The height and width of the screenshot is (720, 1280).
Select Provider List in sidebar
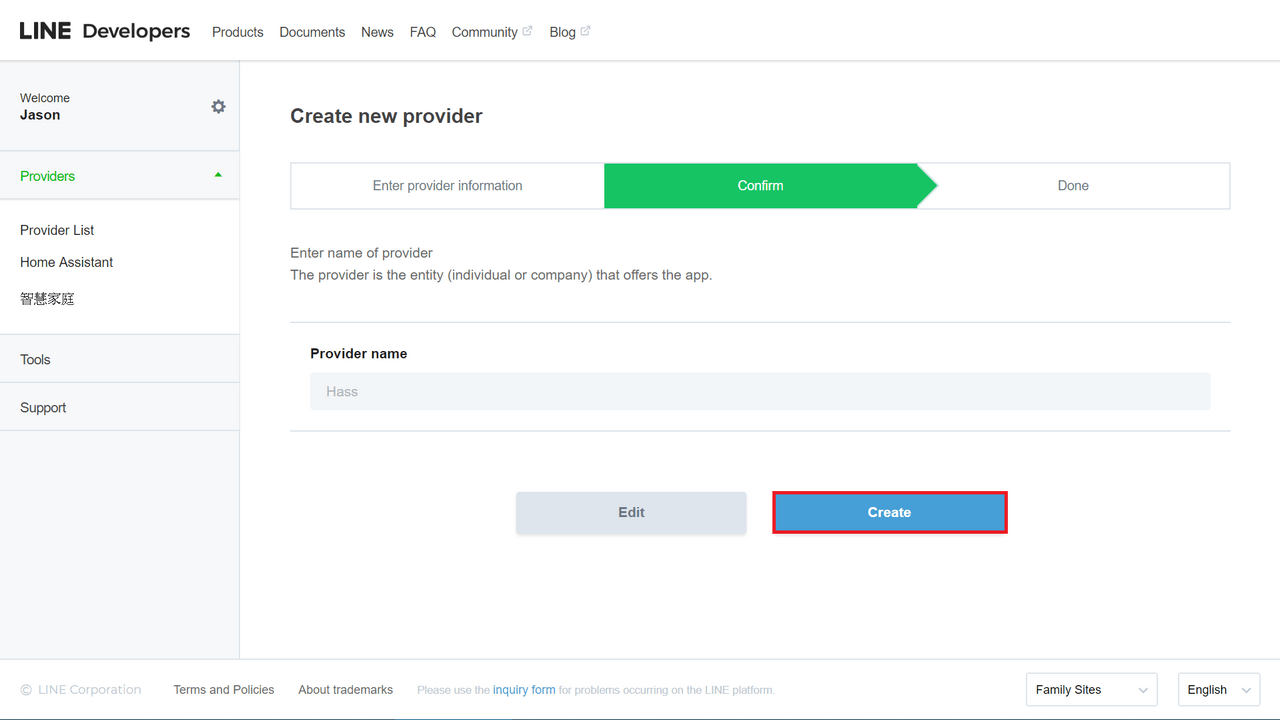(57, 230)
